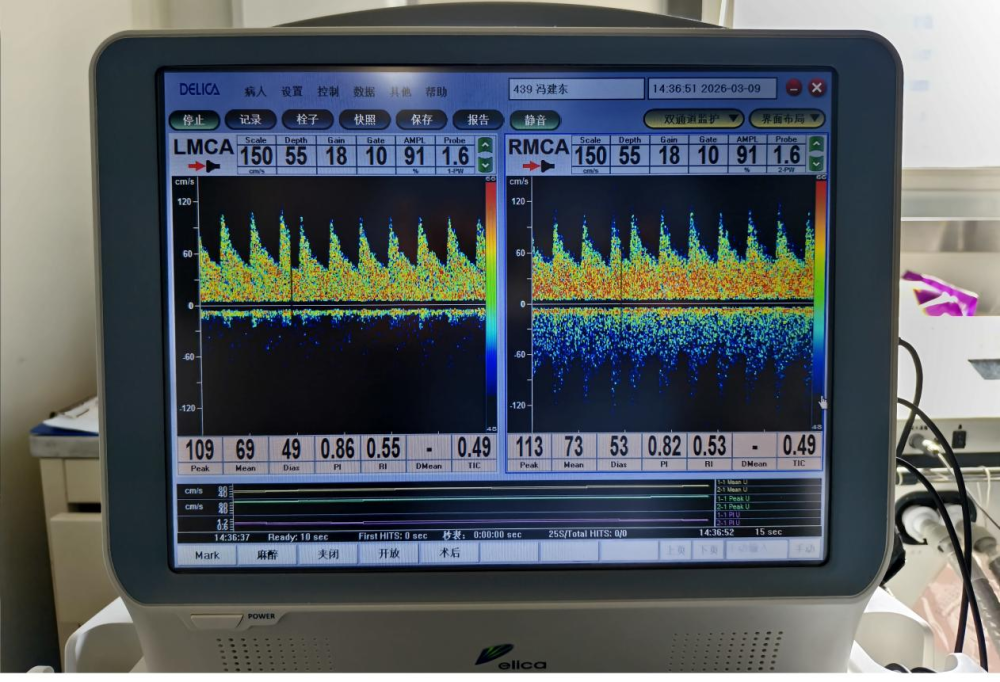Screen dimensions: 1000x682
Task: Click the RMCA Probe value 1.6
Action: pyautogui.click(x=786, y=155)
